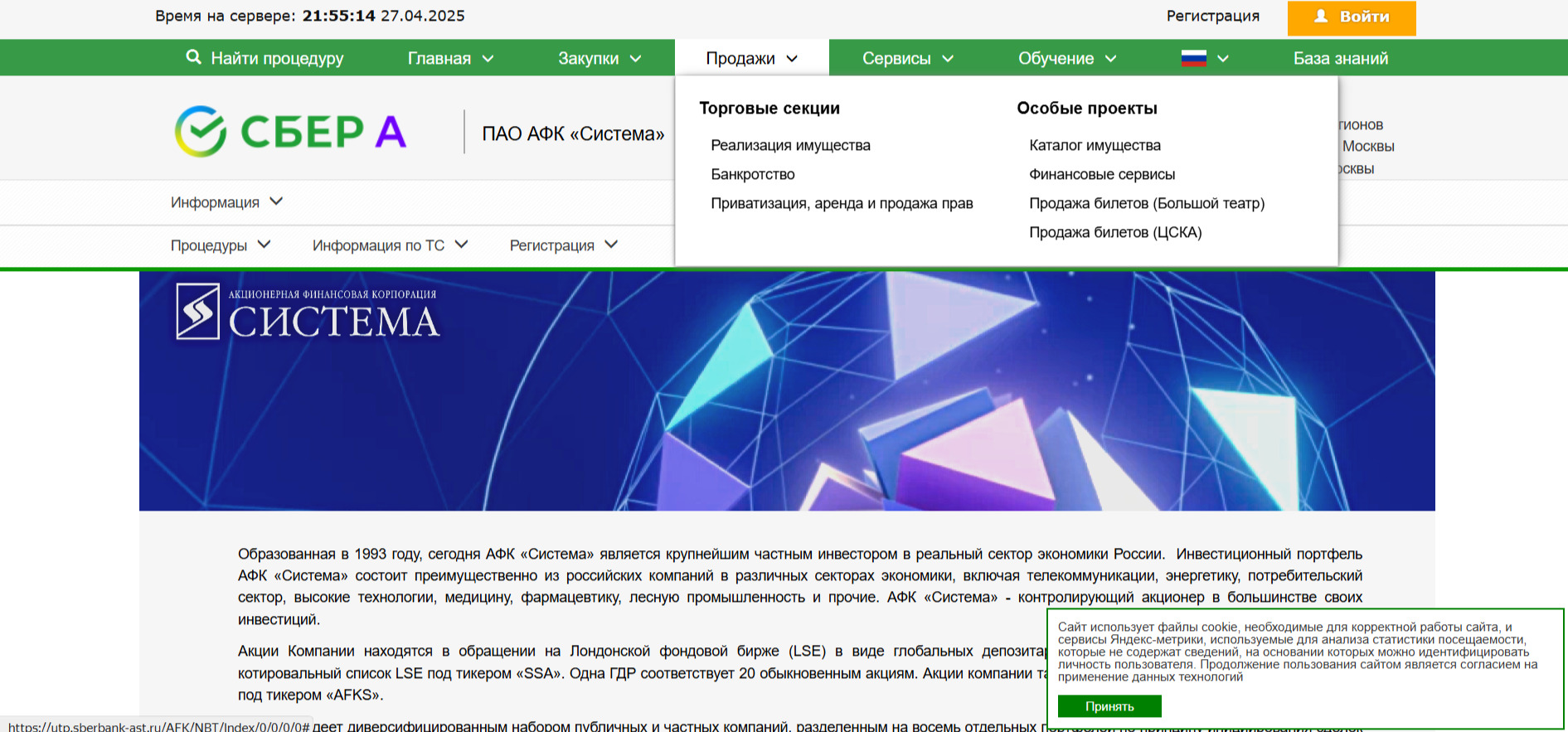
Task: Click the orange Войти button
Action: [x=1352, y=17]
